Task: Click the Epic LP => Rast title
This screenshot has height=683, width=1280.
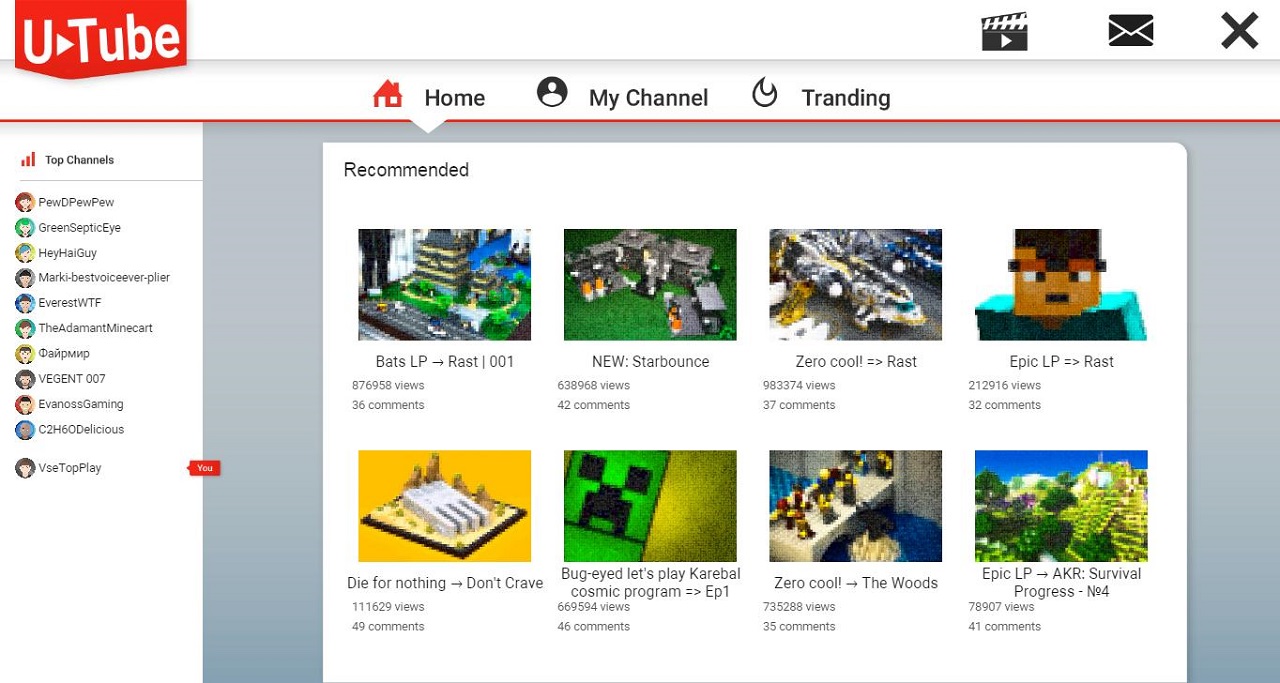Action: click(x=1061, y=362)
